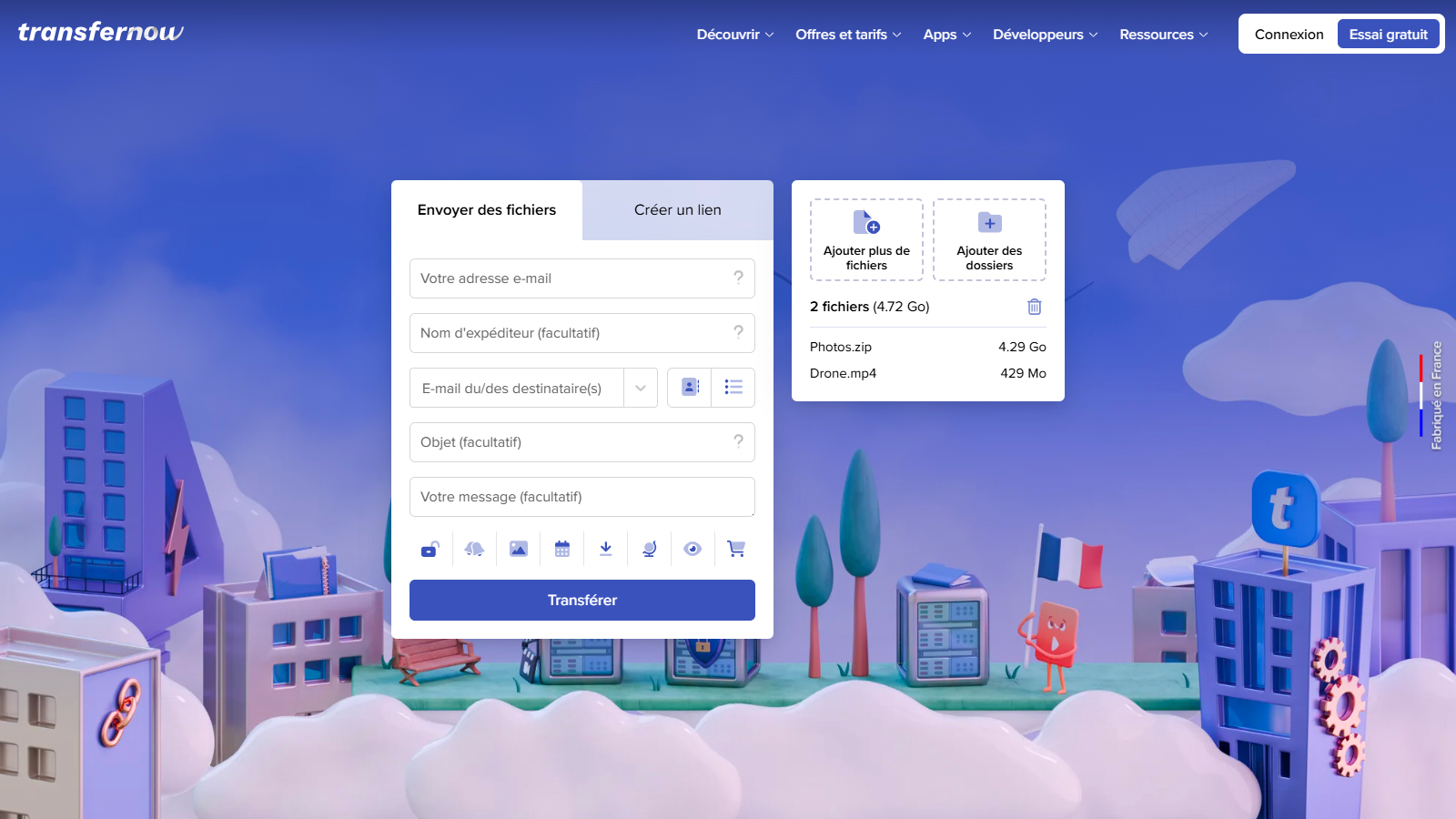
Task: Expand the recipient e-mail dropdown arrow
Action: click(641, 388)
